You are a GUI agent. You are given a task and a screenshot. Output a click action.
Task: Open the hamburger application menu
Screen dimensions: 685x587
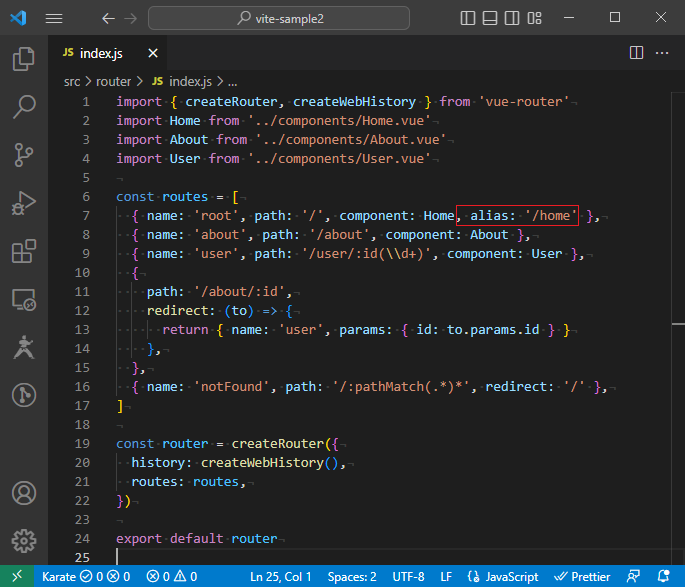coord(54,18)
